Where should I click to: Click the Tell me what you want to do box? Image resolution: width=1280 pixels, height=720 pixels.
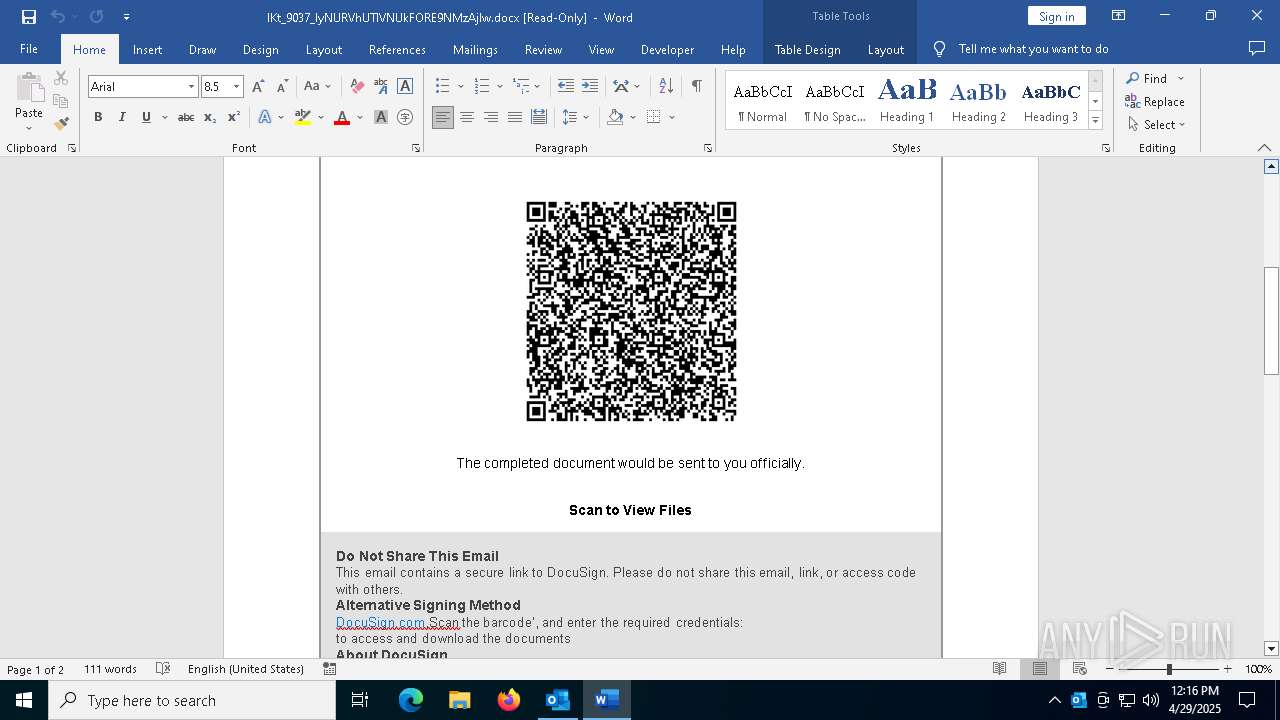point(1033,49)
